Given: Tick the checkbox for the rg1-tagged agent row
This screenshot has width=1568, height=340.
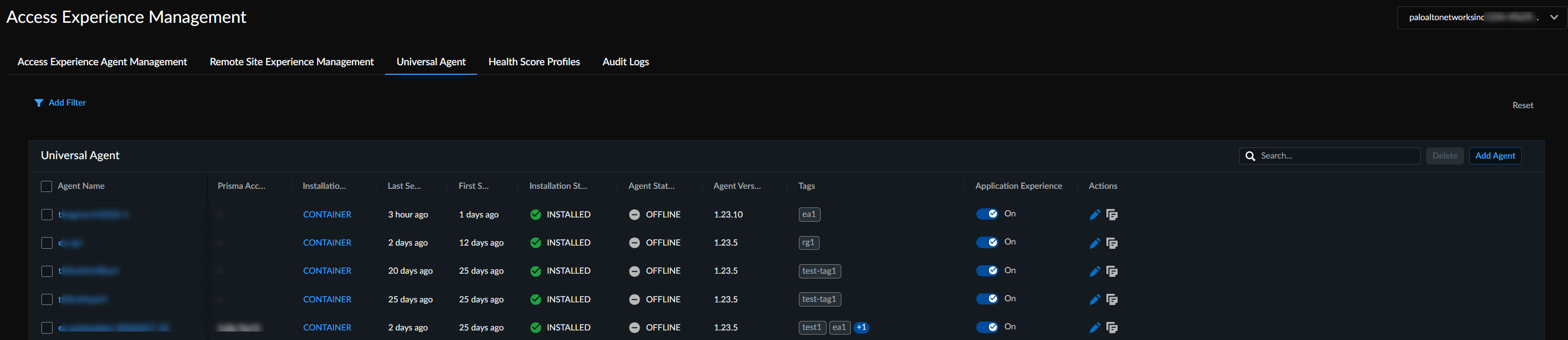Looking at the screenshot, I should pos(47,243).
